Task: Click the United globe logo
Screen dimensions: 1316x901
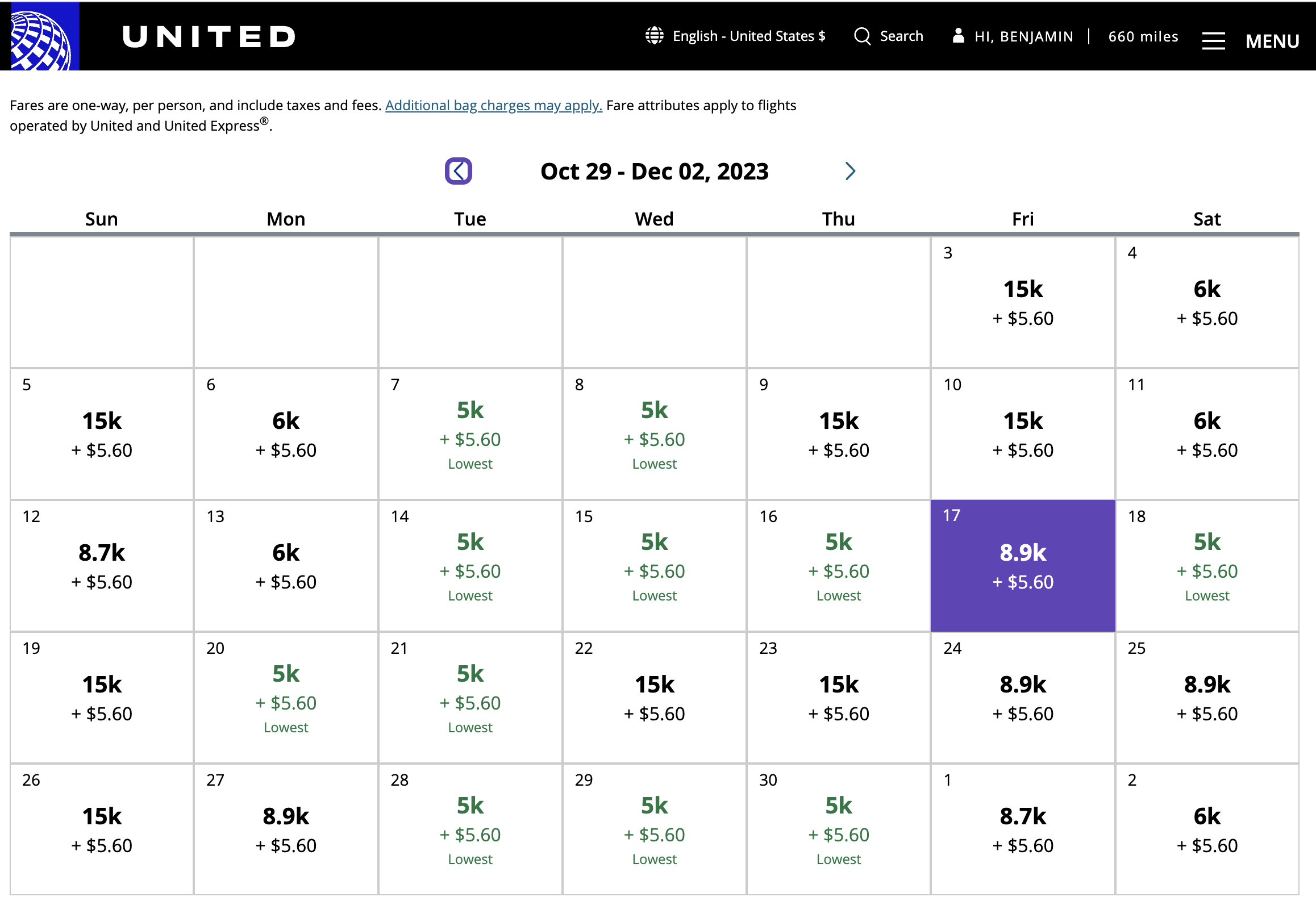Action: coord(40,36)
